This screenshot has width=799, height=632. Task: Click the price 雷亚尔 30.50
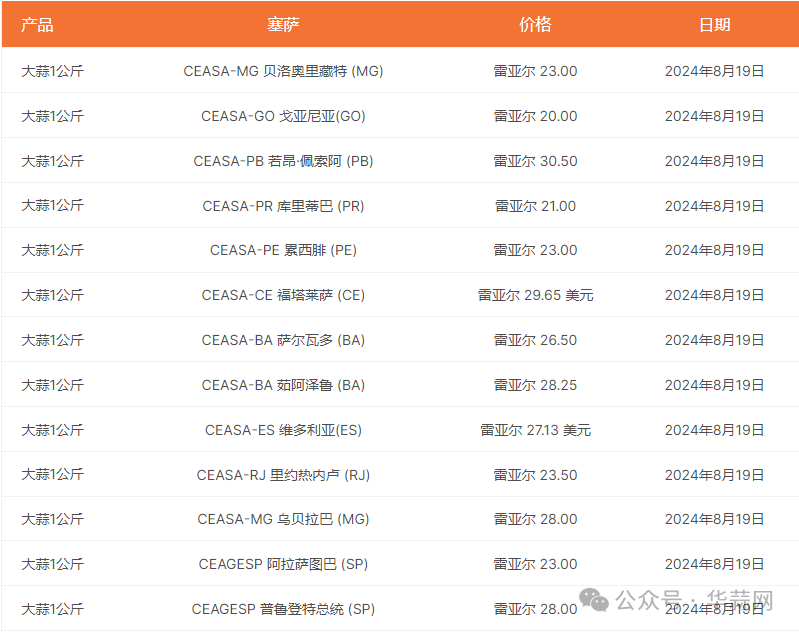(x=535, y=161)
